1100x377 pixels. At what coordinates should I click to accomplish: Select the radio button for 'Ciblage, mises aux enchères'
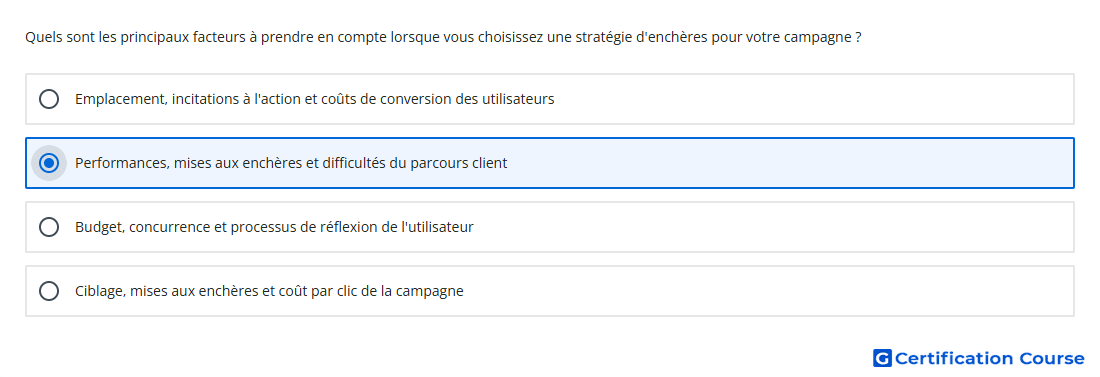[49, 291]
